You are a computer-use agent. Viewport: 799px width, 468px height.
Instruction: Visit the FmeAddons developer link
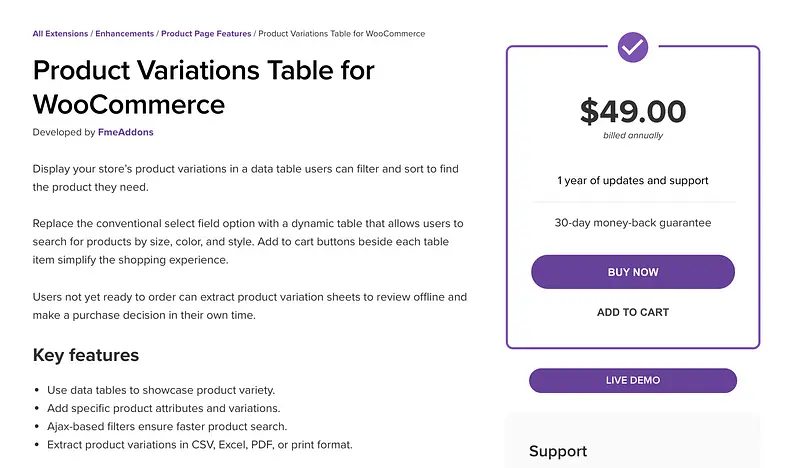point(126,132)
